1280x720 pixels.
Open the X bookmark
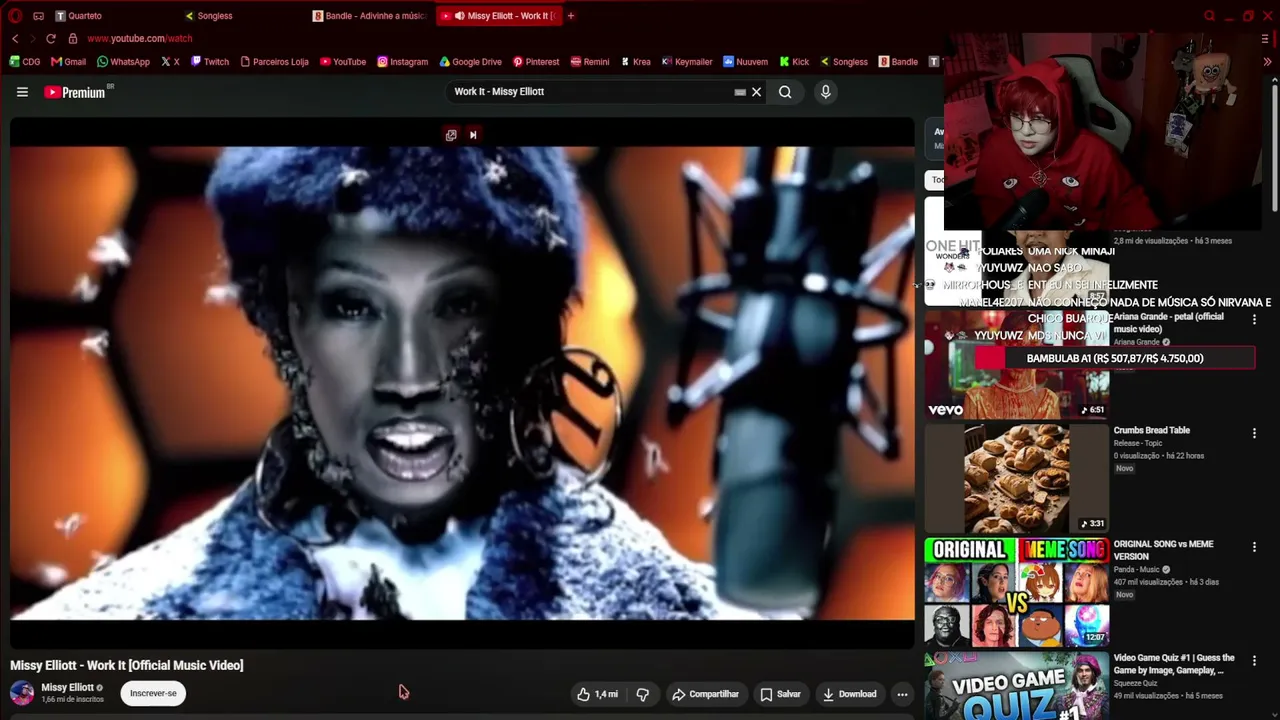[x=170, y=62]
